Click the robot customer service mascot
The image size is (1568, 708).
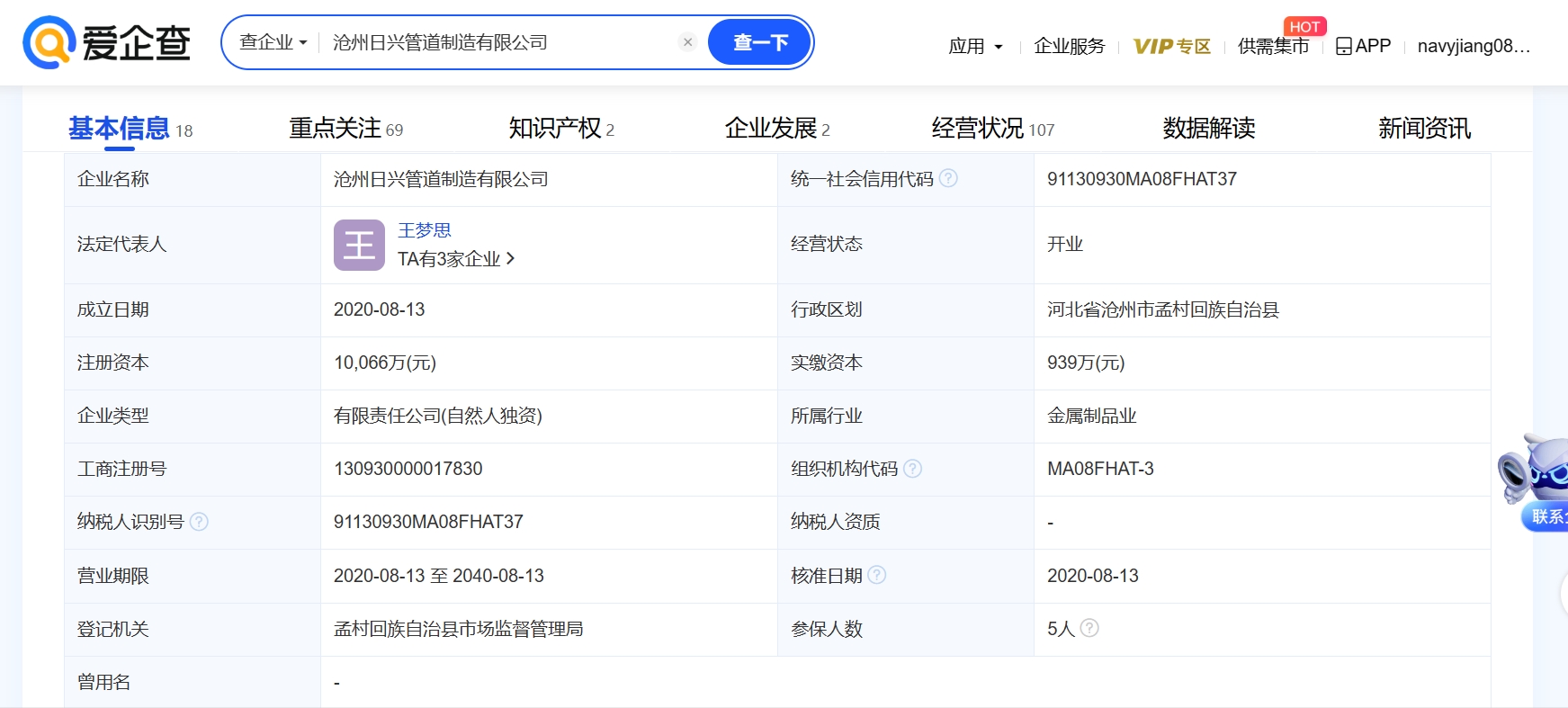click(x=1533, y=468)
